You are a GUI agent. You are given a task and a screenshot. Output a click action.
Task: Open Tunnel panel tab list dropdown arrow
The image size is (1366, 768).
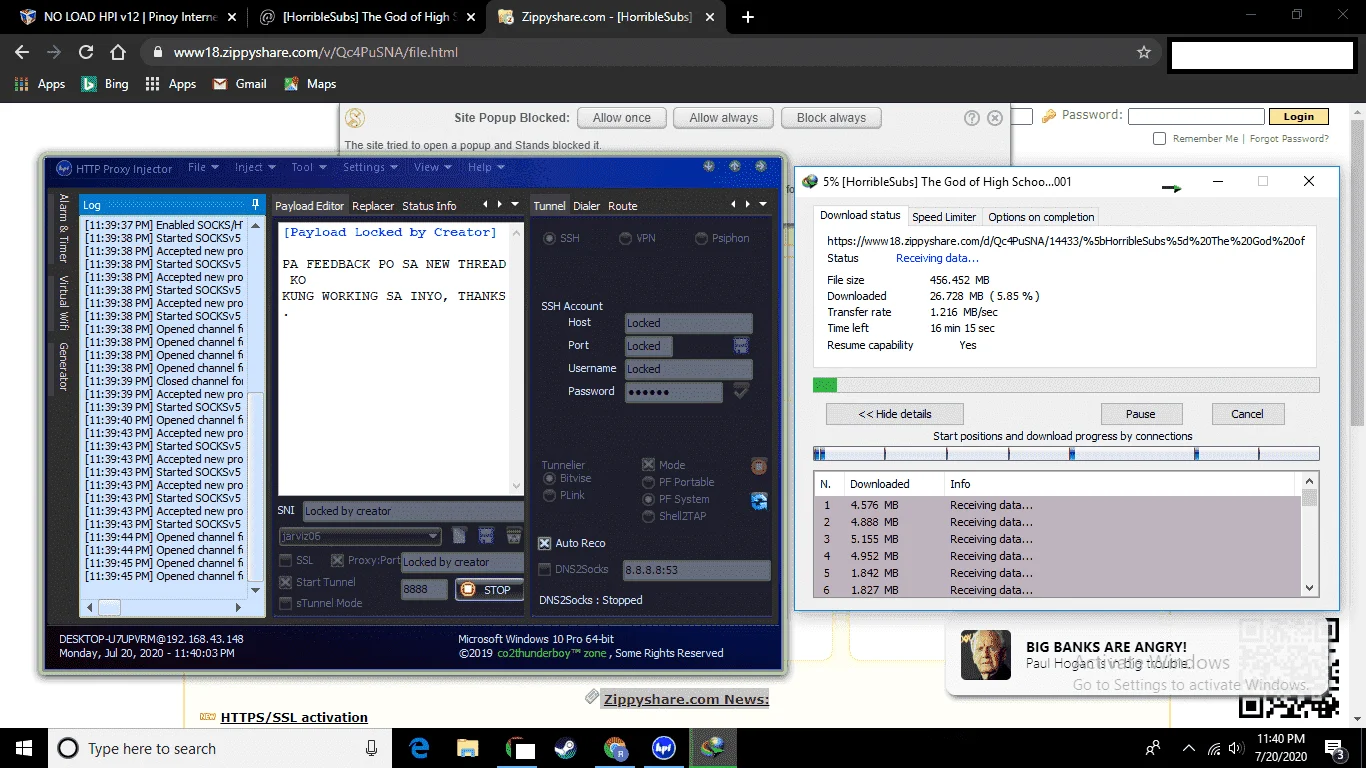coord(764,205)
